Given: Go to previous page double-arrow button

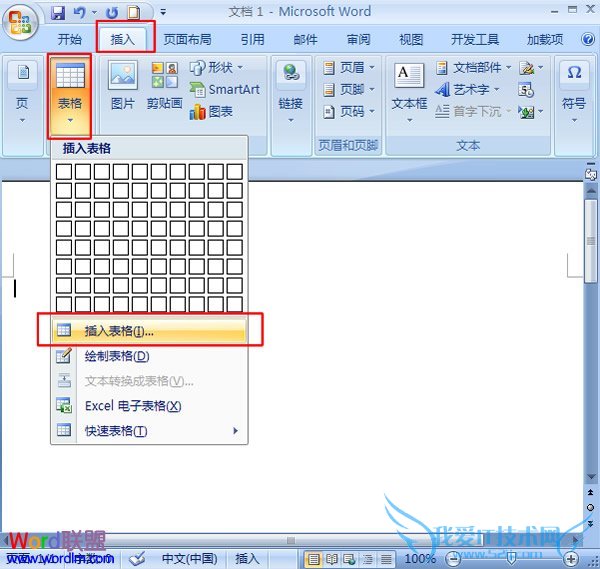Looking at the screenshot, I should click(591, 492).
